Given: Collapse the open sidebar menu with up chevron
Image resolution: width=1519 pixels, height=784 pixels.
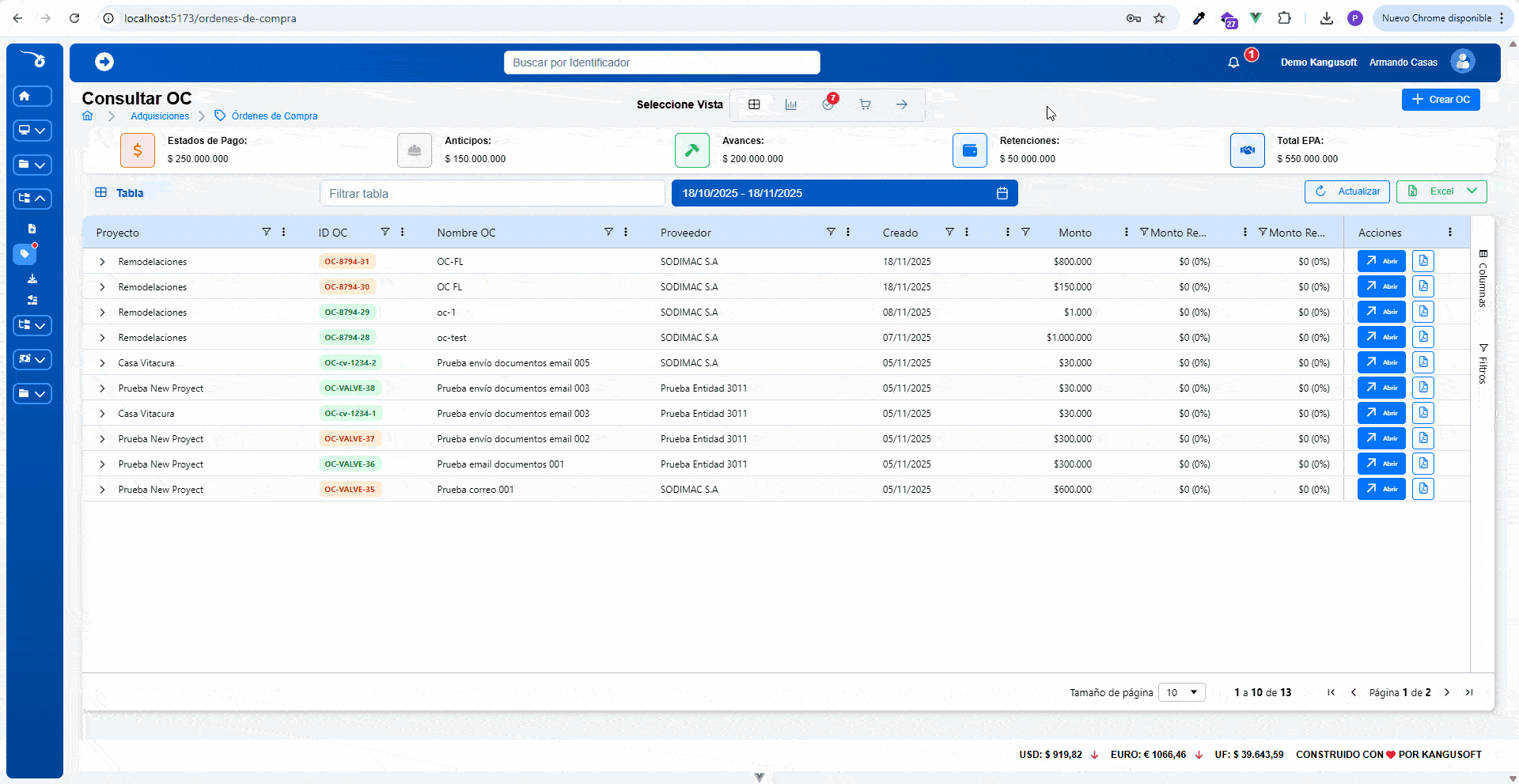Looking at the screenshot, I should click(x=32, y=199).
